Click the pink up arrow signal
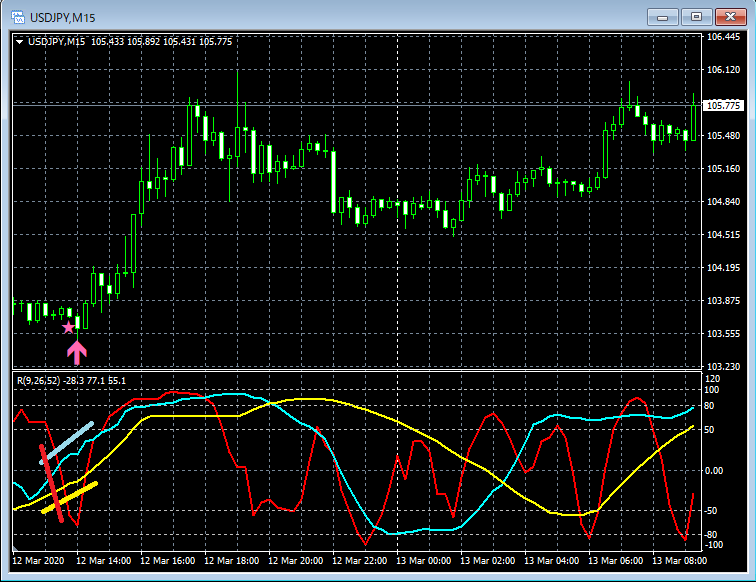This screenshot has width=756, height=582. pyautogui.click(x=76, y=350)
